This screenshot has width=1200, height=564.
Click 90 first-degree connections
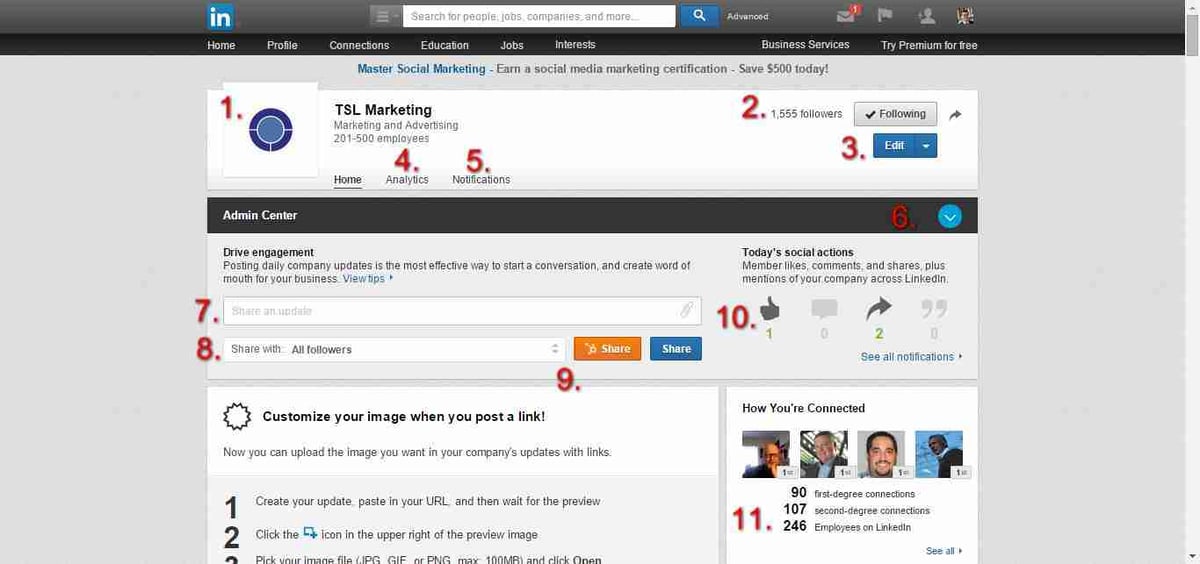[x=852, y=493]
